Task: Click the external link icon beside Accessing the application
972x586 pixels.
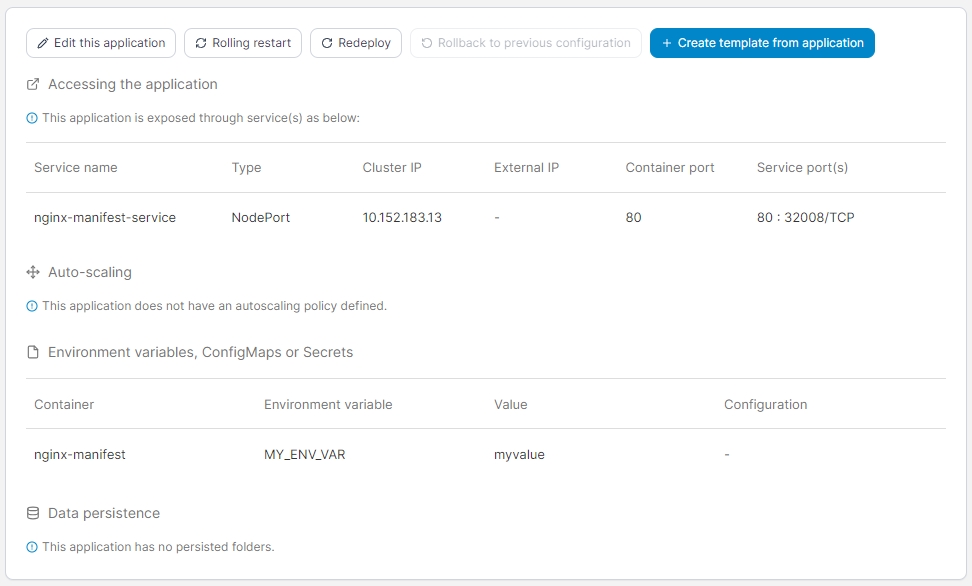Action: click(x=33, y=84)
